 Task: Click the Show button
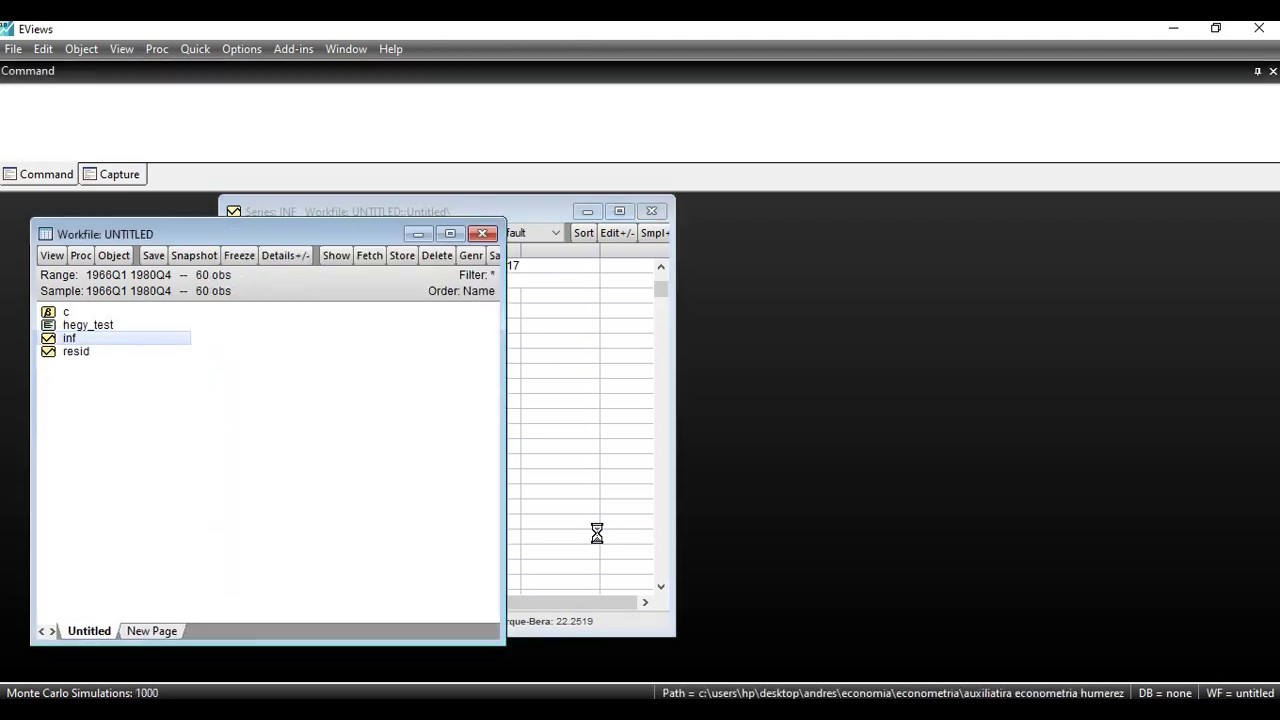(337, 255)
